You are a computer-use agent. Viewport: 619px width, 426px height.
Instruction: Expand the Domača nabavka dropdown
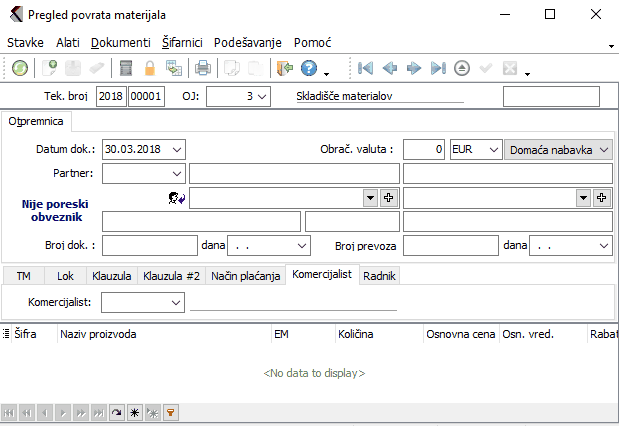coord(604,149)
